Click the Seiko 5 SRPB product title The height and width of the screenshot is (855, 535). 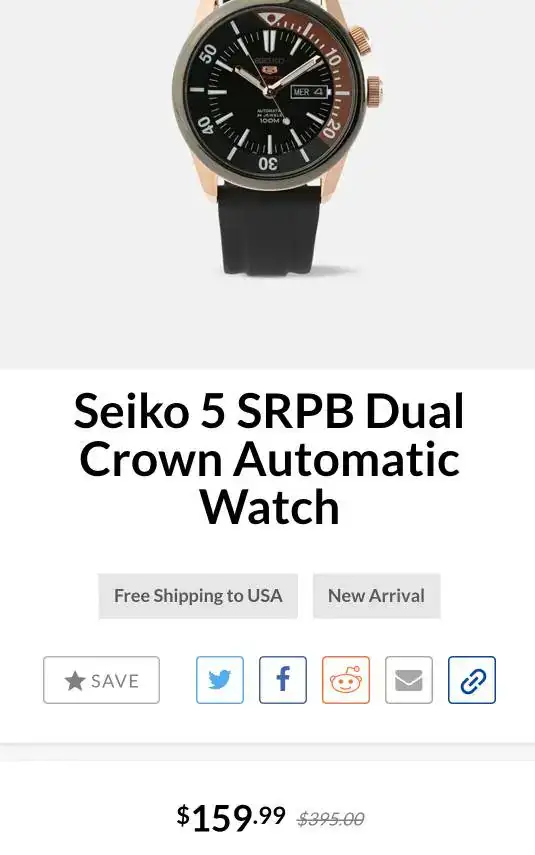269,459
